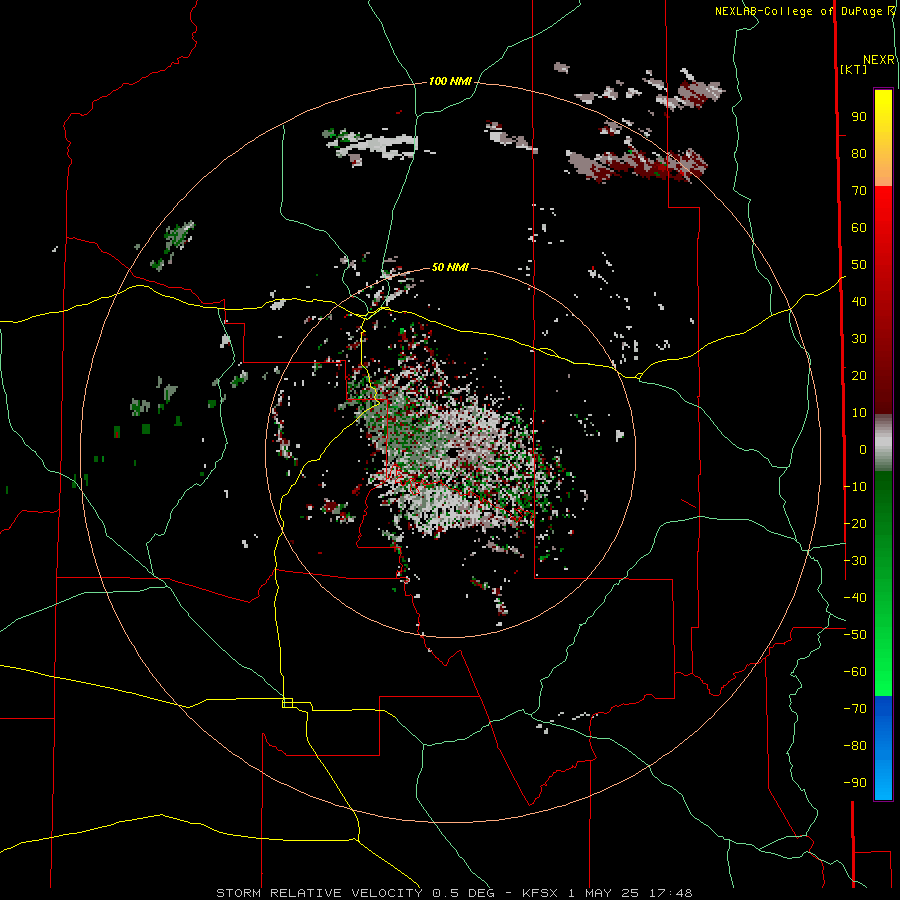This screenshot has width=900, height=900.
Task: Select the -80 value on the velocity scale
Action: [x=855, y=746]
